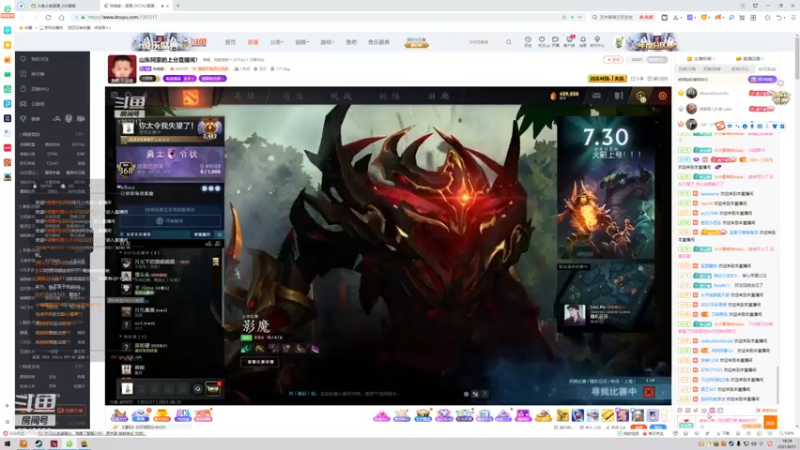Expand the 视频 dropdown in navbar
Viewport: 800px width, 450px height.
click(x=302, y=42)
